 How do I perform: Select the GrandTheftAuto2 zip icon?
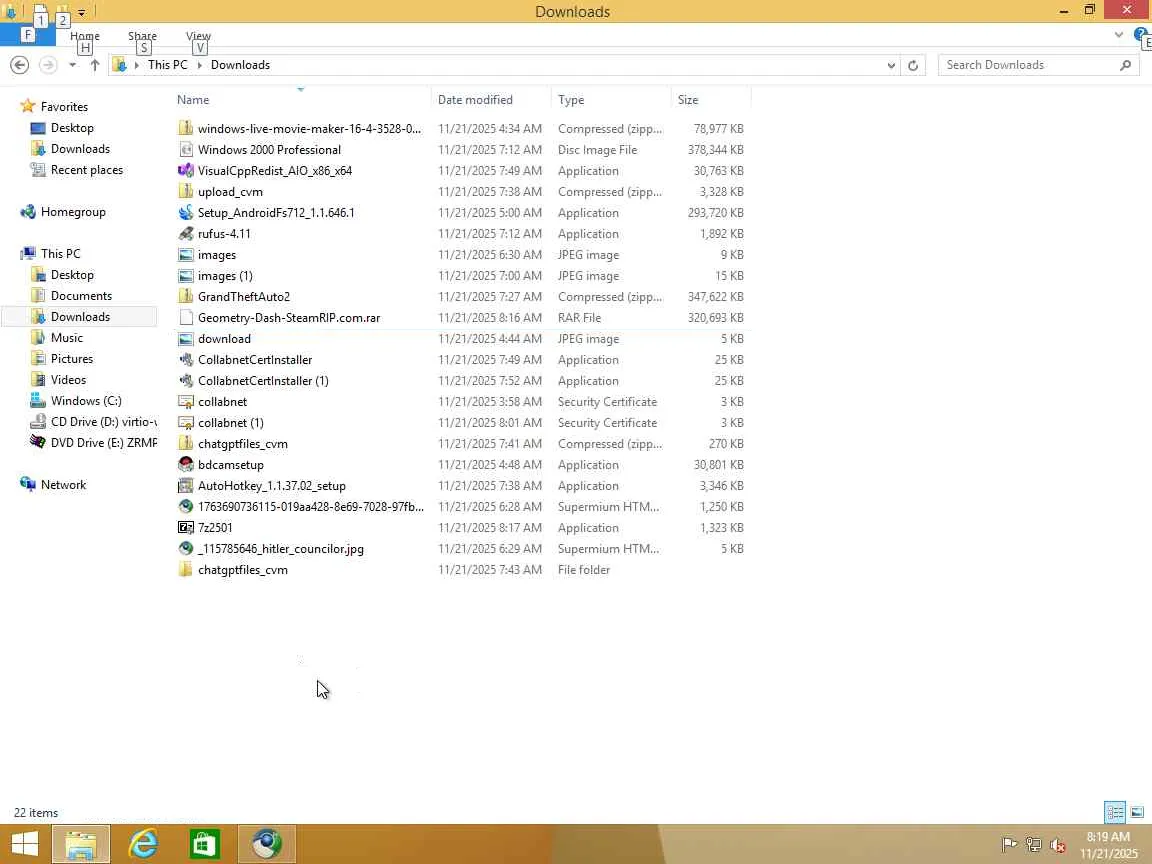click(186, 297)
